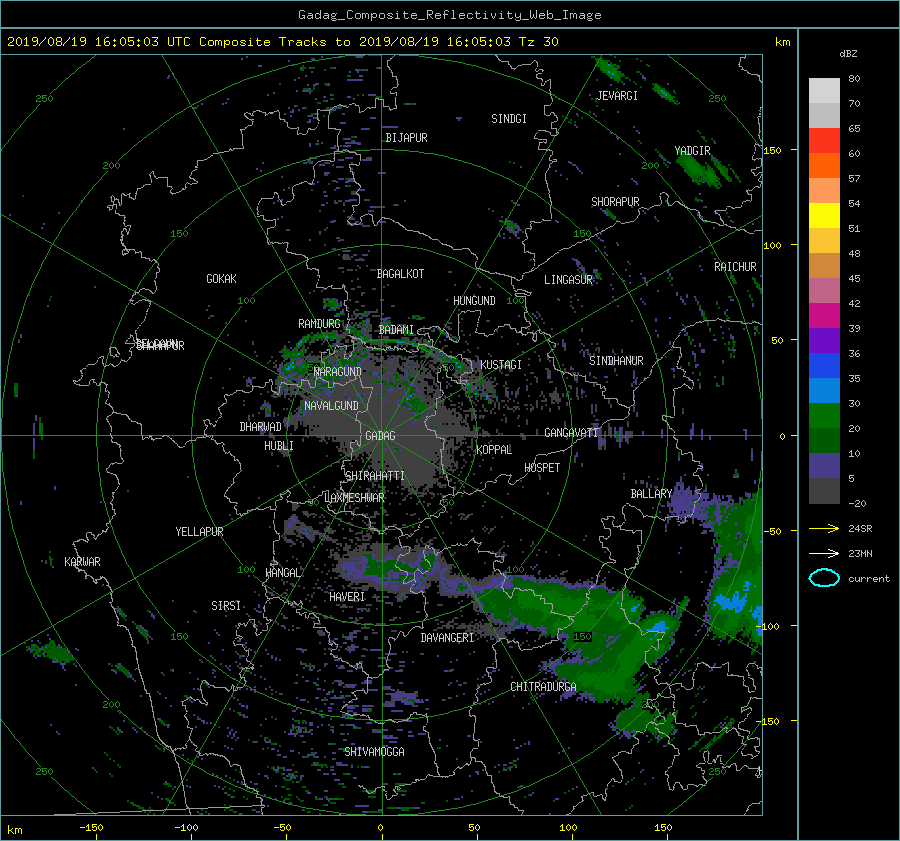Click the SHIVAMOGGA city label

[x=374, y=752]
